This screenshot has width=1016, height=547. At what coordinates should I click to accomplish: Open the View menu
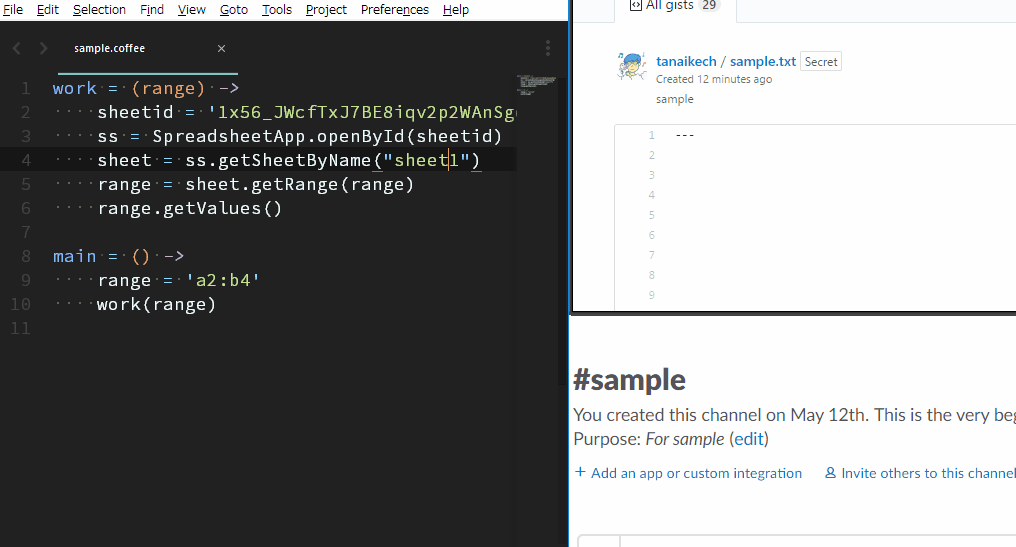pos(192,10)
